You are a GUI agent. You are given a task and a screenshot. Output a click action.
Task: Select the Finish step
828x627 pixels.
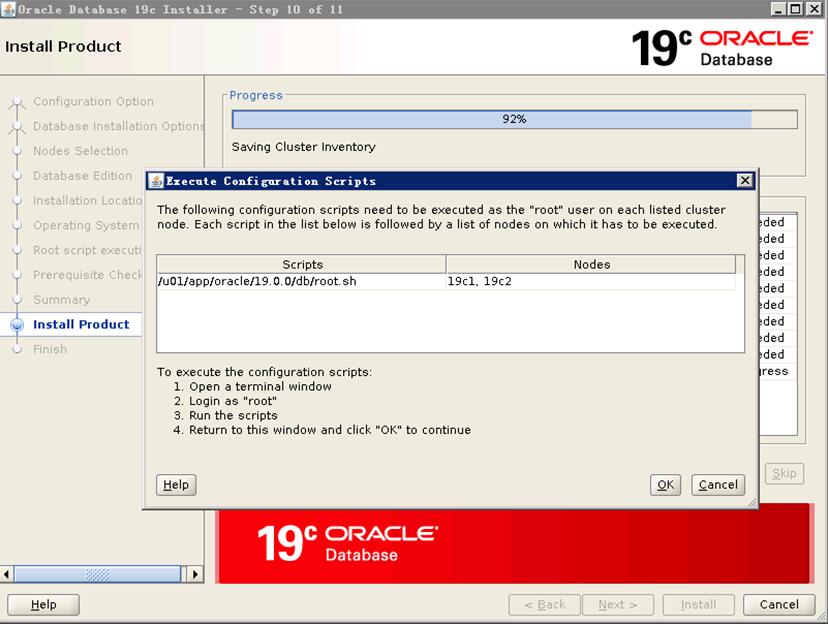tap(50, 349)
